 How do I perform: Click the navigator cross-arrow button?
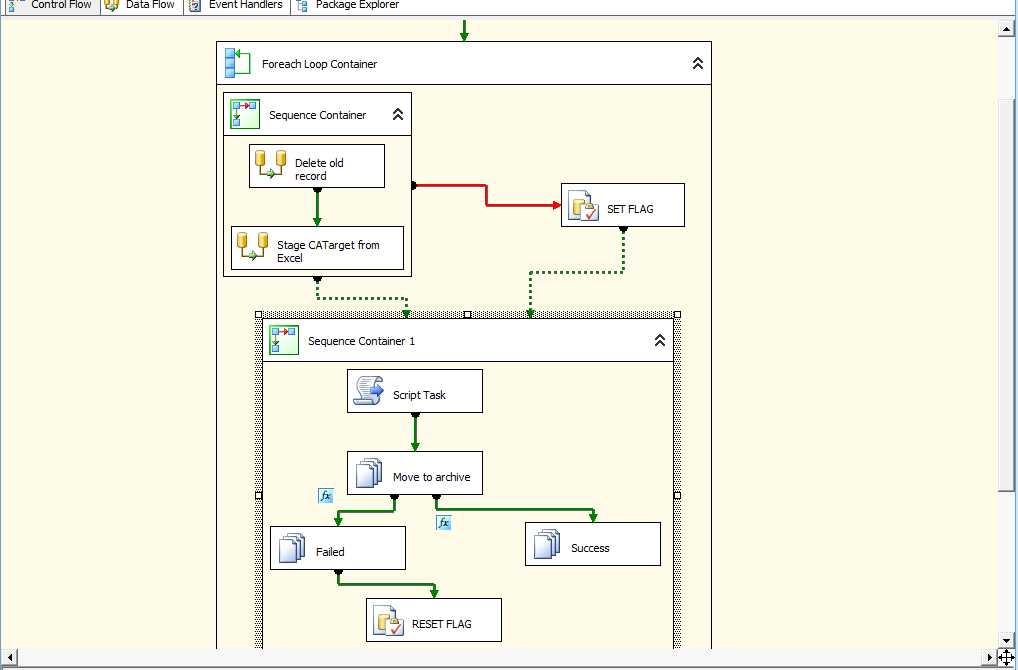(1006, 657)
